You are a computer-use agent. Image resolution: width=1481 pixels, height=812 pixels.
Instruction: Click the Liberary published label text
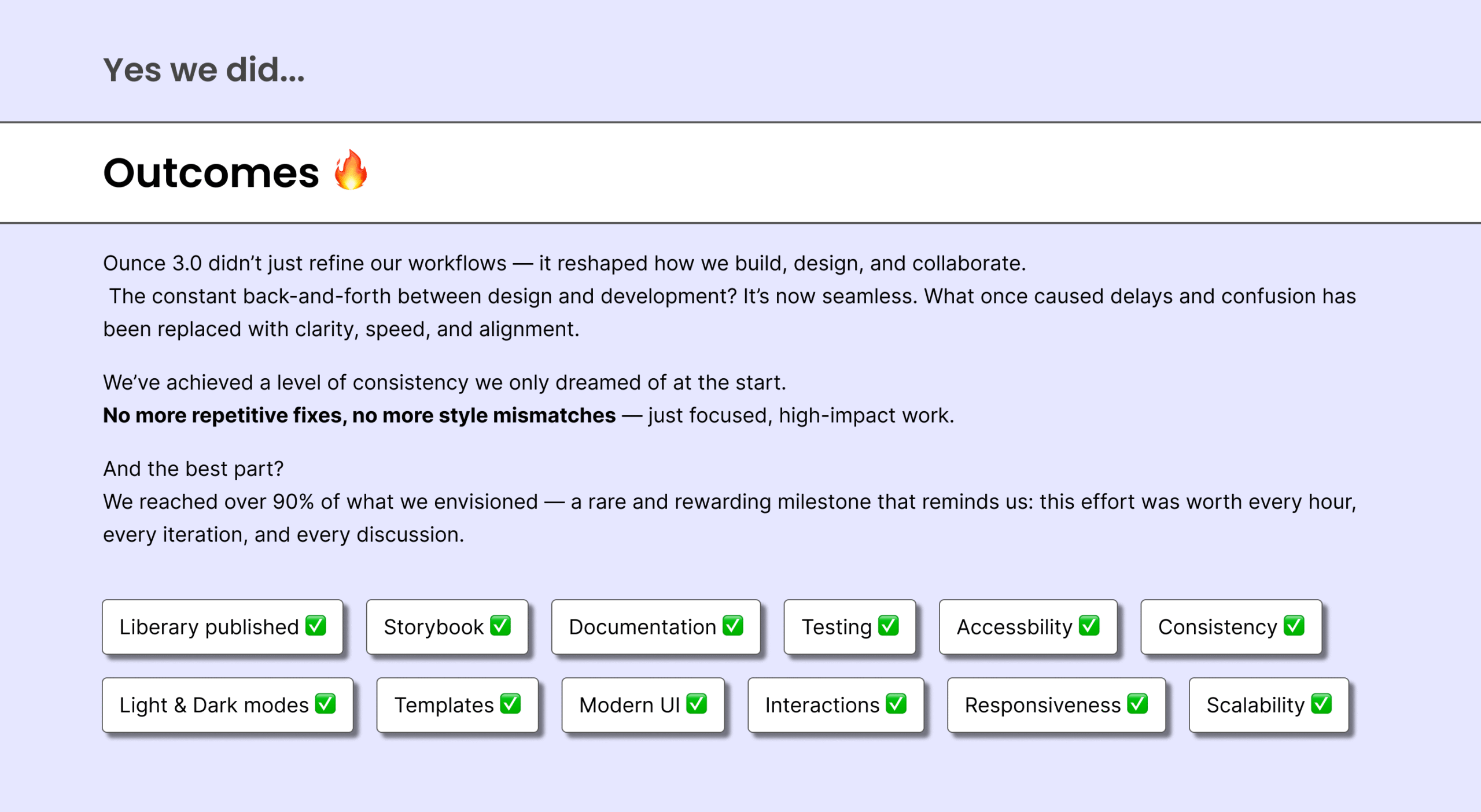[x=209, y=627]
